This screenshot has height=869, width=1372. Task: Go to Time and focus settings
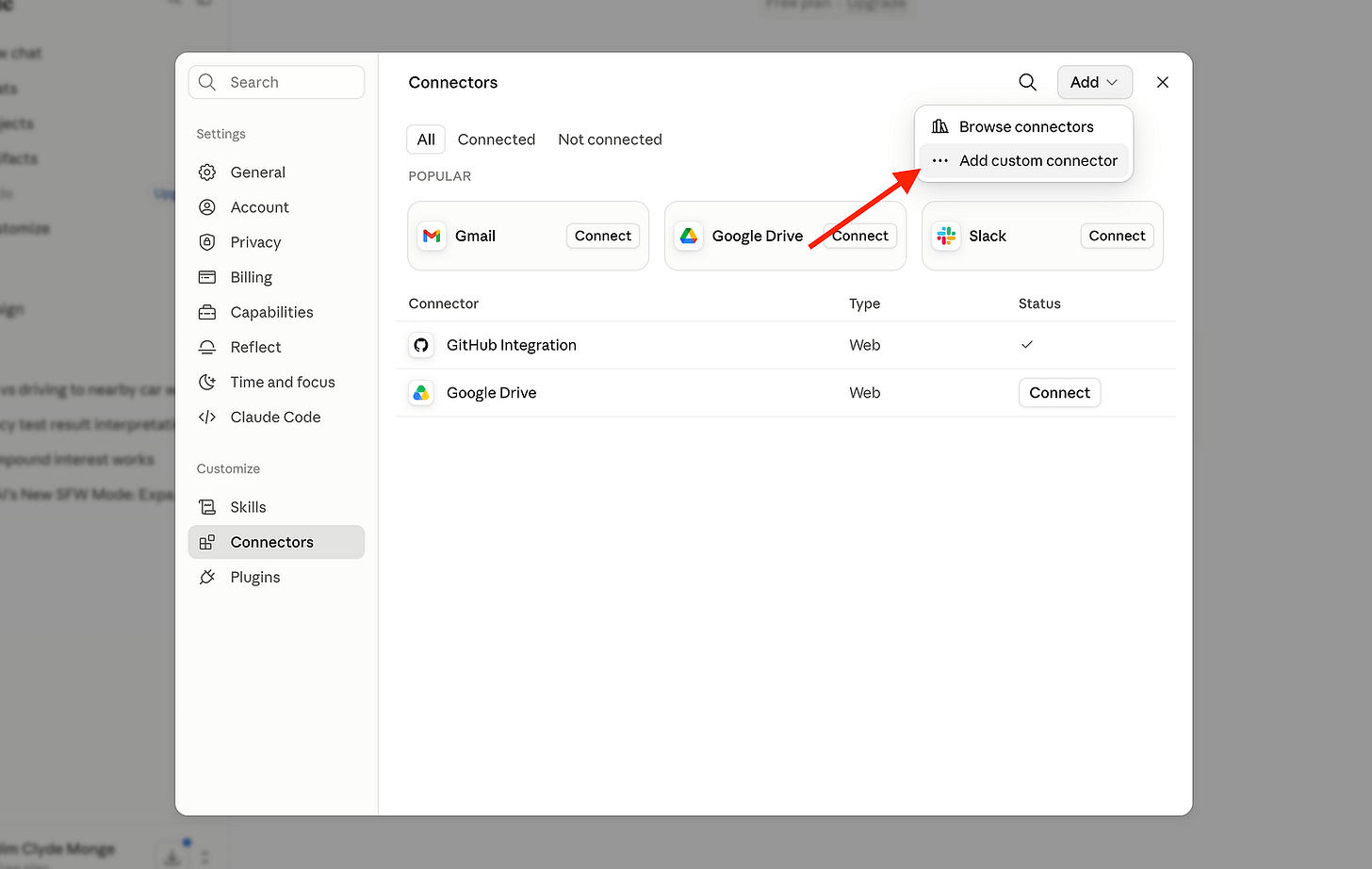click(276, 382)
